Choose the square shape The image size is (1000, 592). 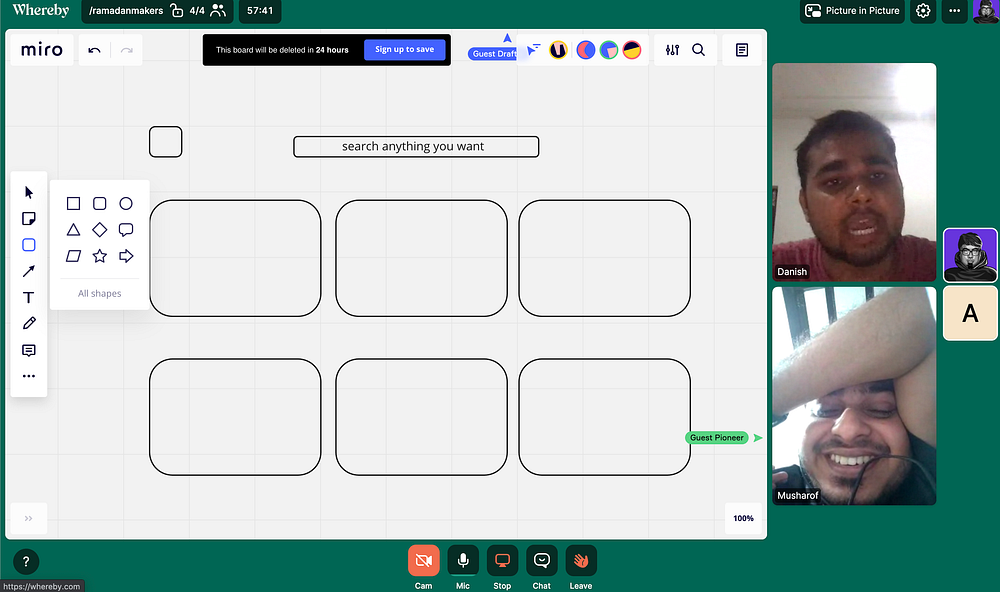(x=73, y=204)
